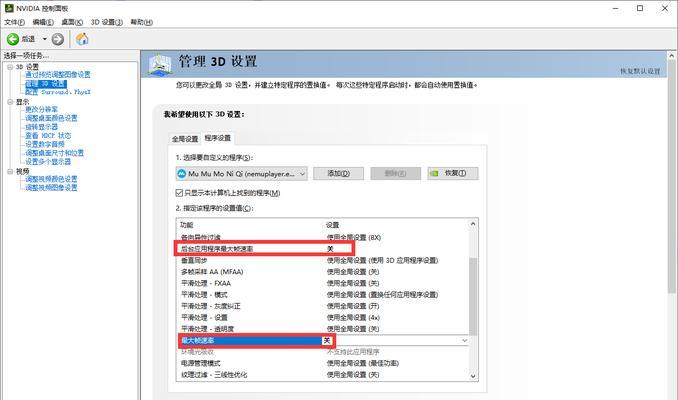Select the highlighted 最大帧速率 row
Screen dimensions: 678x400
[324, 340]
